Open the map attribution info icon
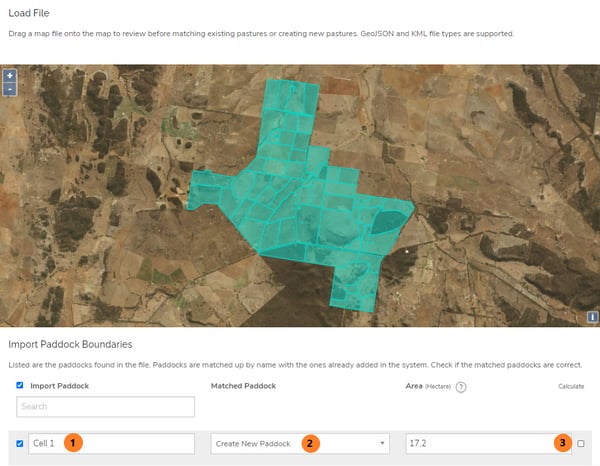600x466 pixels. pyautogui.click(x=592, y=317)
